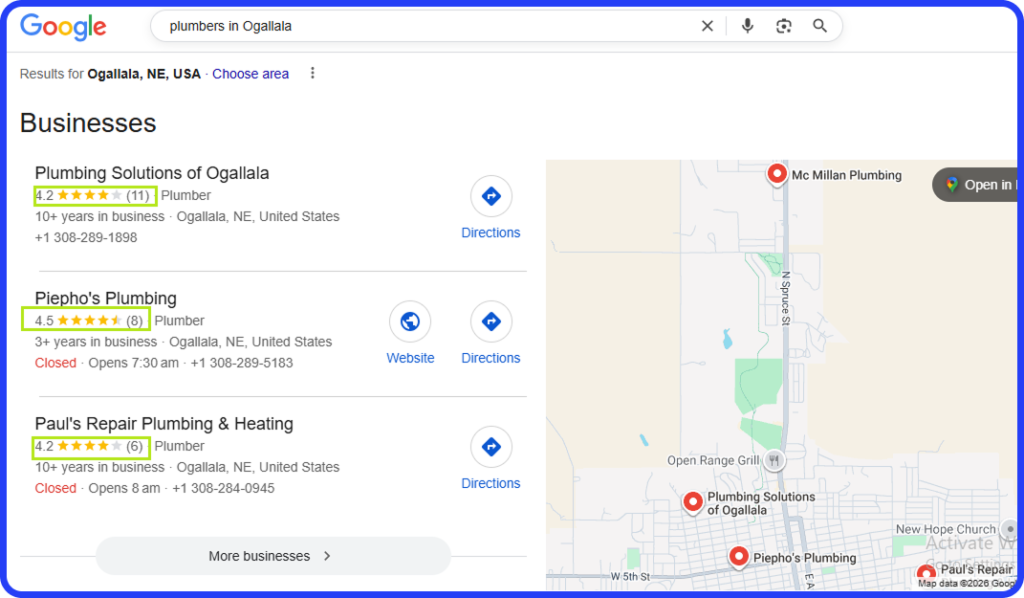This screenshot has width=1024, height=598.
Task: Click the Businesses heading
Action: [88, 123]
